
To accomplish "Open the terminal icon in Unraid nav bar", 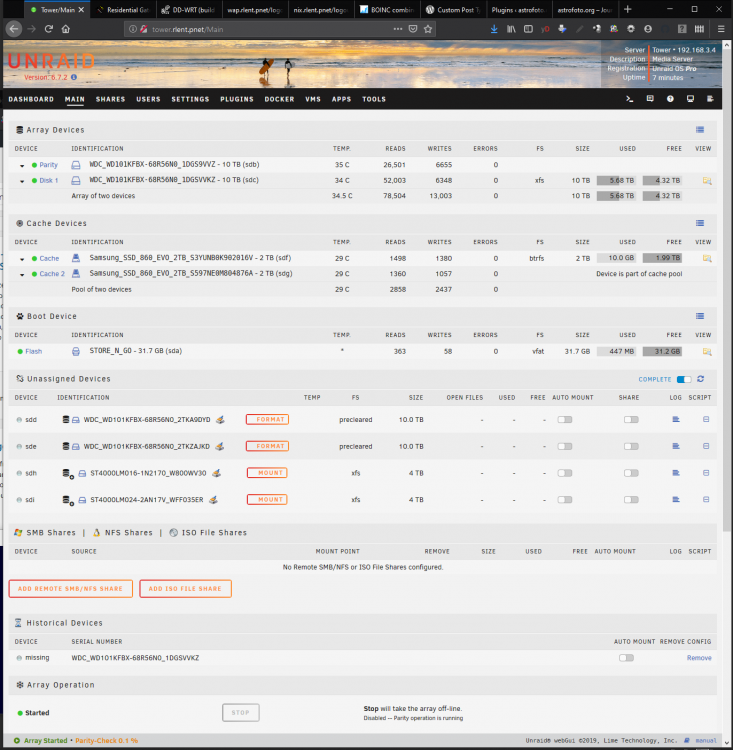I will (x=630, y=99).
